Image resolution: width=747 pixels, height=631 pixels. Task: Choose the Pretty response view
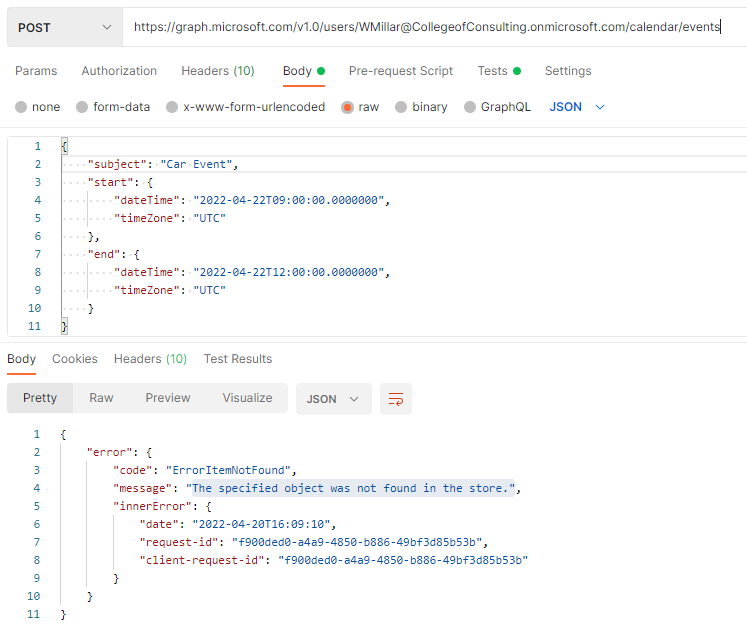(40, 398)
